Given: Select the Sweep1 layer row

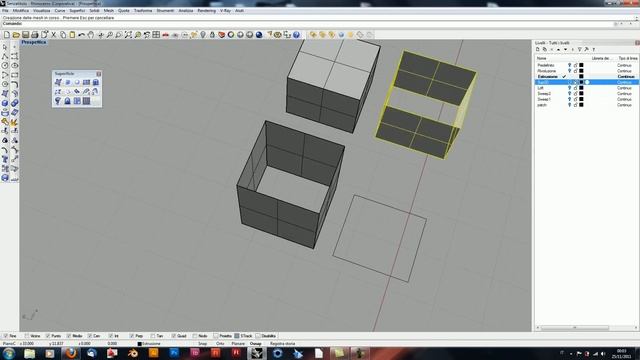Looking at the screenshot, I should 587,99.
